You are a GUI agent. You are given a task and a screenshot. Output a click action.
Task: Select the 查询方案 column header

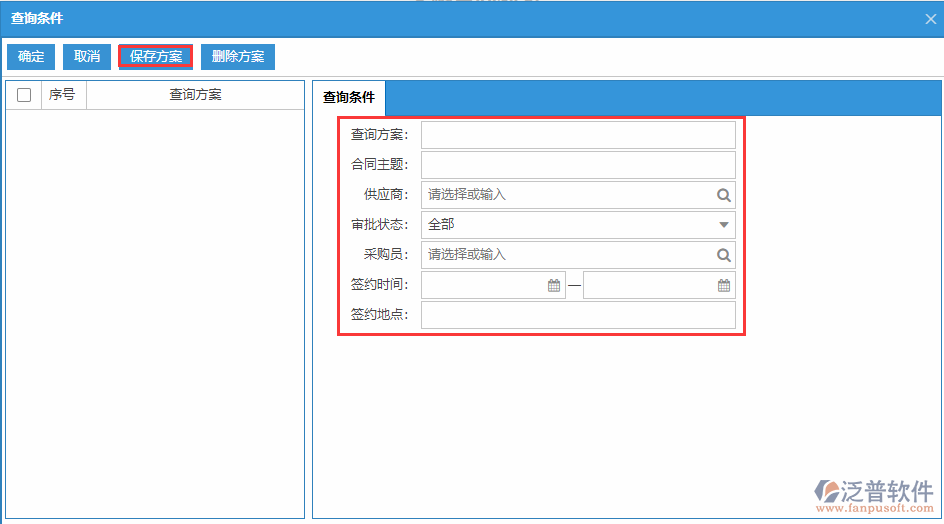195,95
